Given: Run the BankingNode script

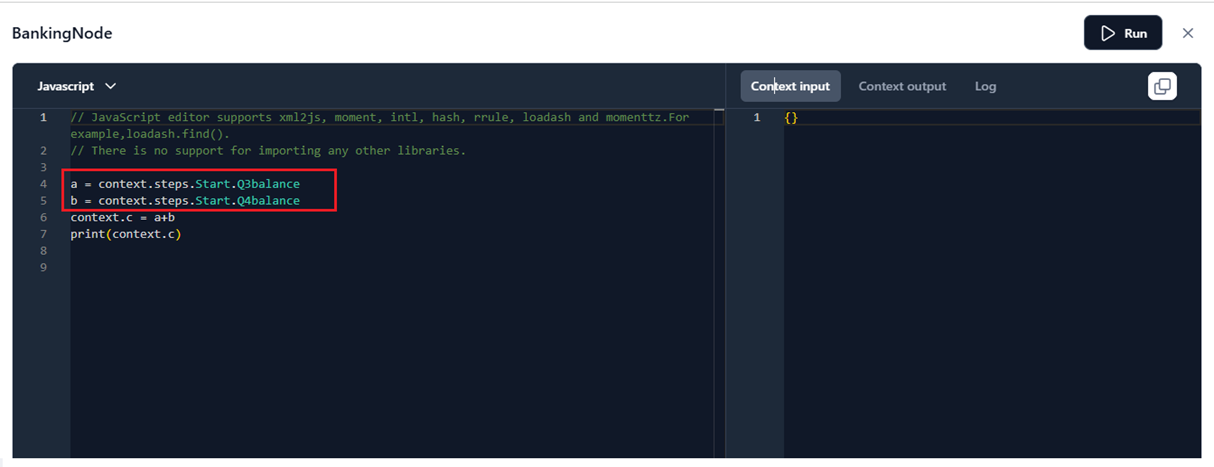Looking at the screenshot, I should [x=1123, y=33].
